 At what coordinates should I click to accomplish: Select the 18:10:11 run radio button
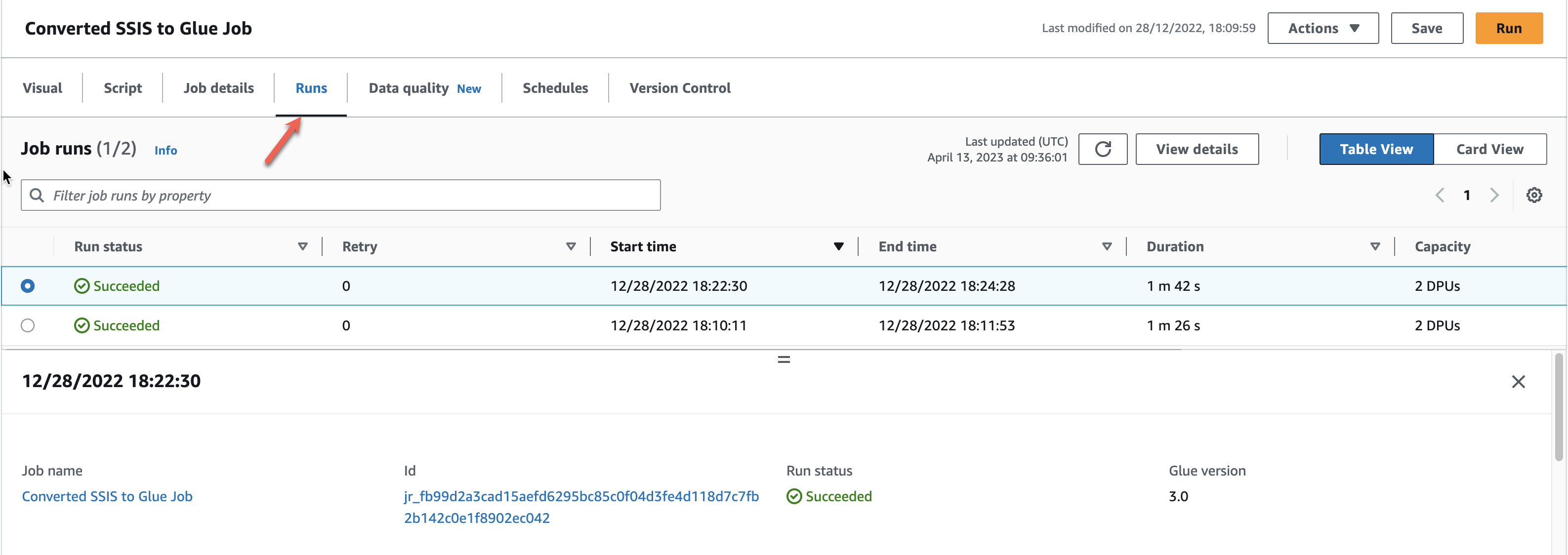click(x=27, y=325)
